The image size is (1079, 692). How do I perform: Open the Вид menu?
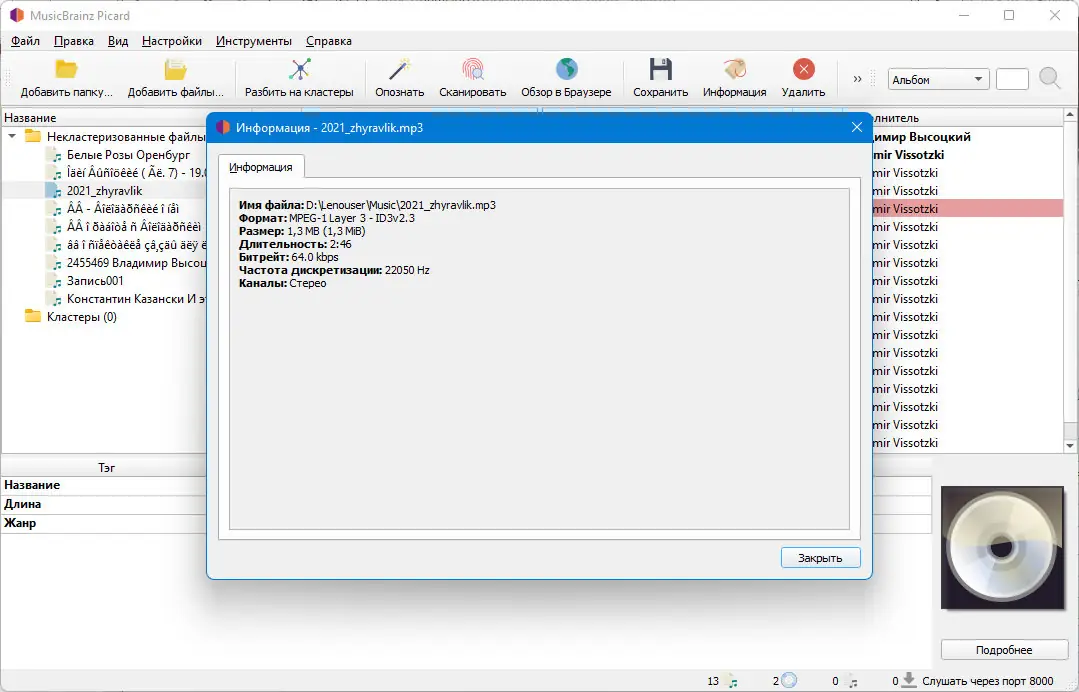(118, 41)
